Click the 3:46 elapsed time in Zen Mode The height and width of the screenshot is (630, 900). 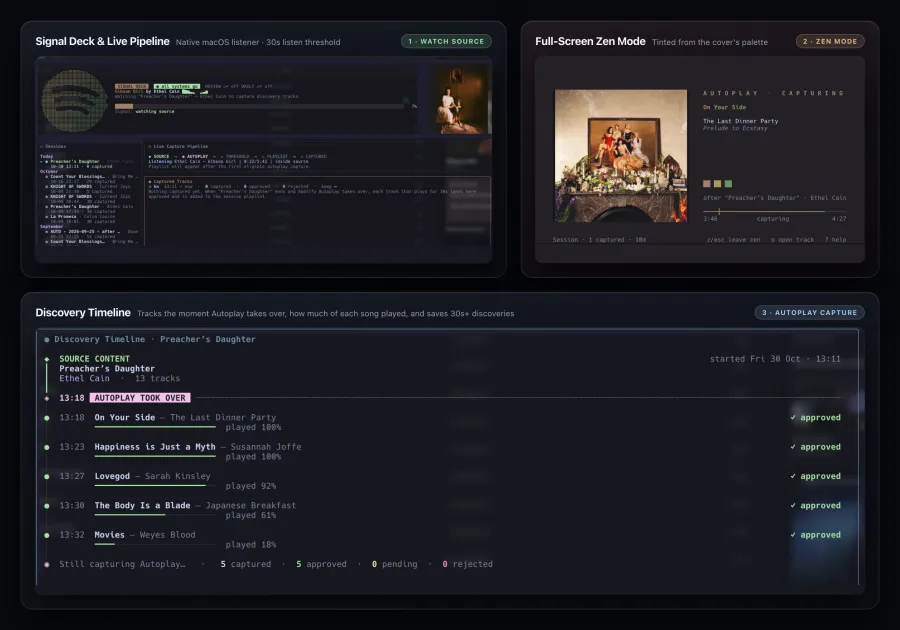coord(710,219)
